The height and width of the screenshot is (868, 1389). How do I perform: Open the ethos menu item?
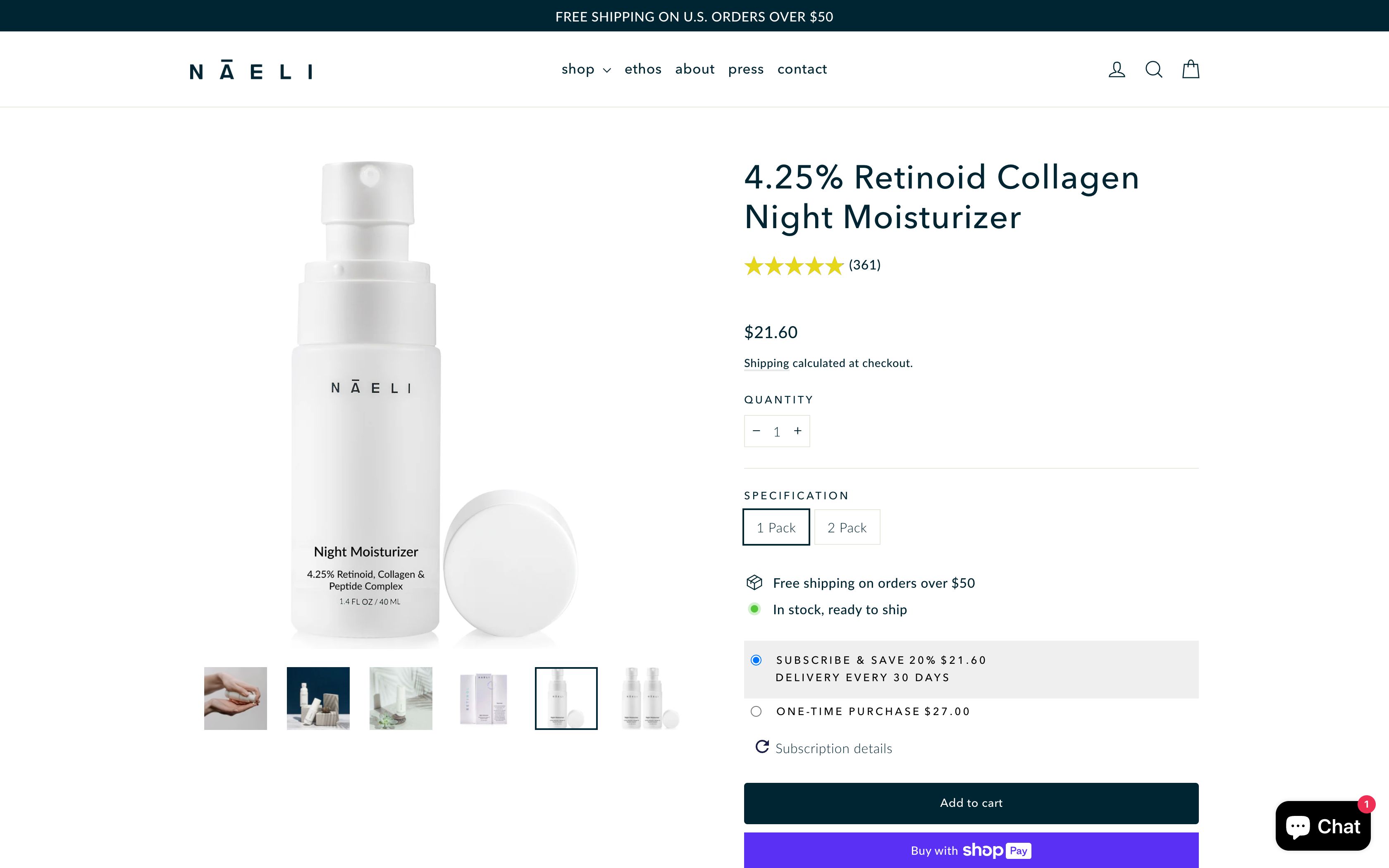pos(643,69)
